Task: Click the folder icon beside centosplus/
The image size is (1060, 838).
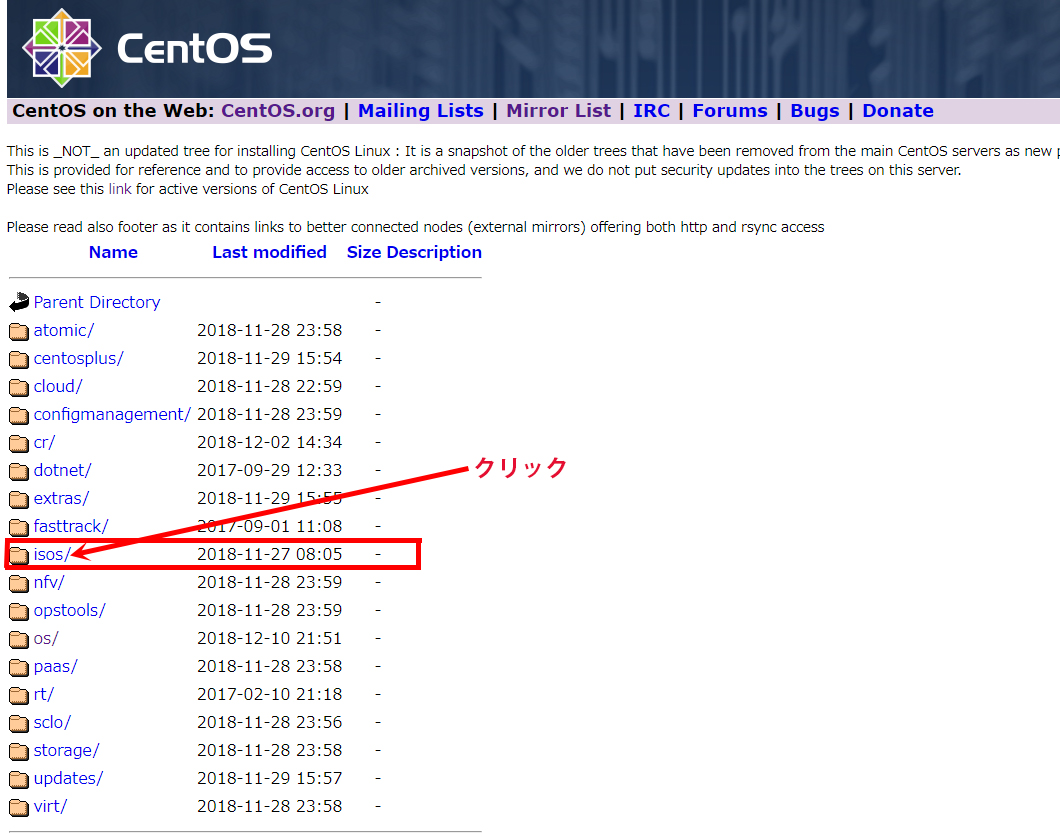Action: click(19, 359)
